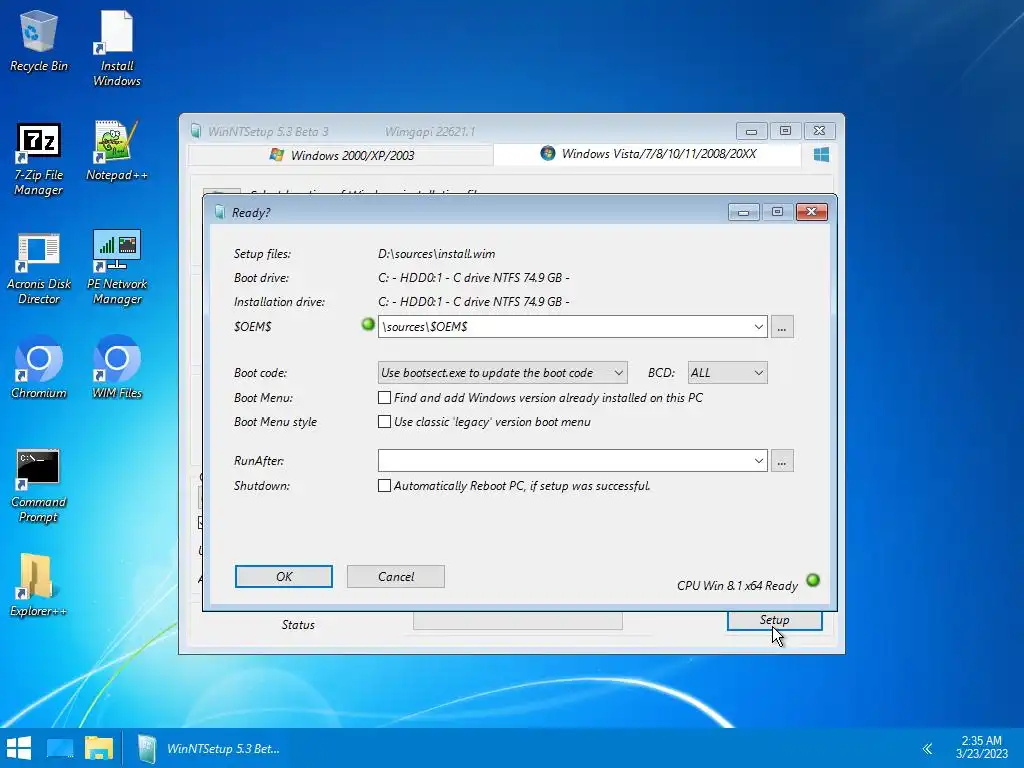This screenshot has height=768, width=1024.
Task: Close the Ready? dialog
Action: (x=812, y=212)
